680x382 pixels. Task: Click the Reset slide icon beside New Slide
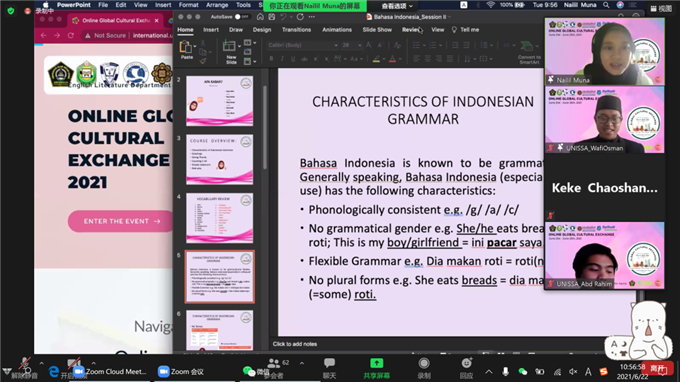coord(247,52)
